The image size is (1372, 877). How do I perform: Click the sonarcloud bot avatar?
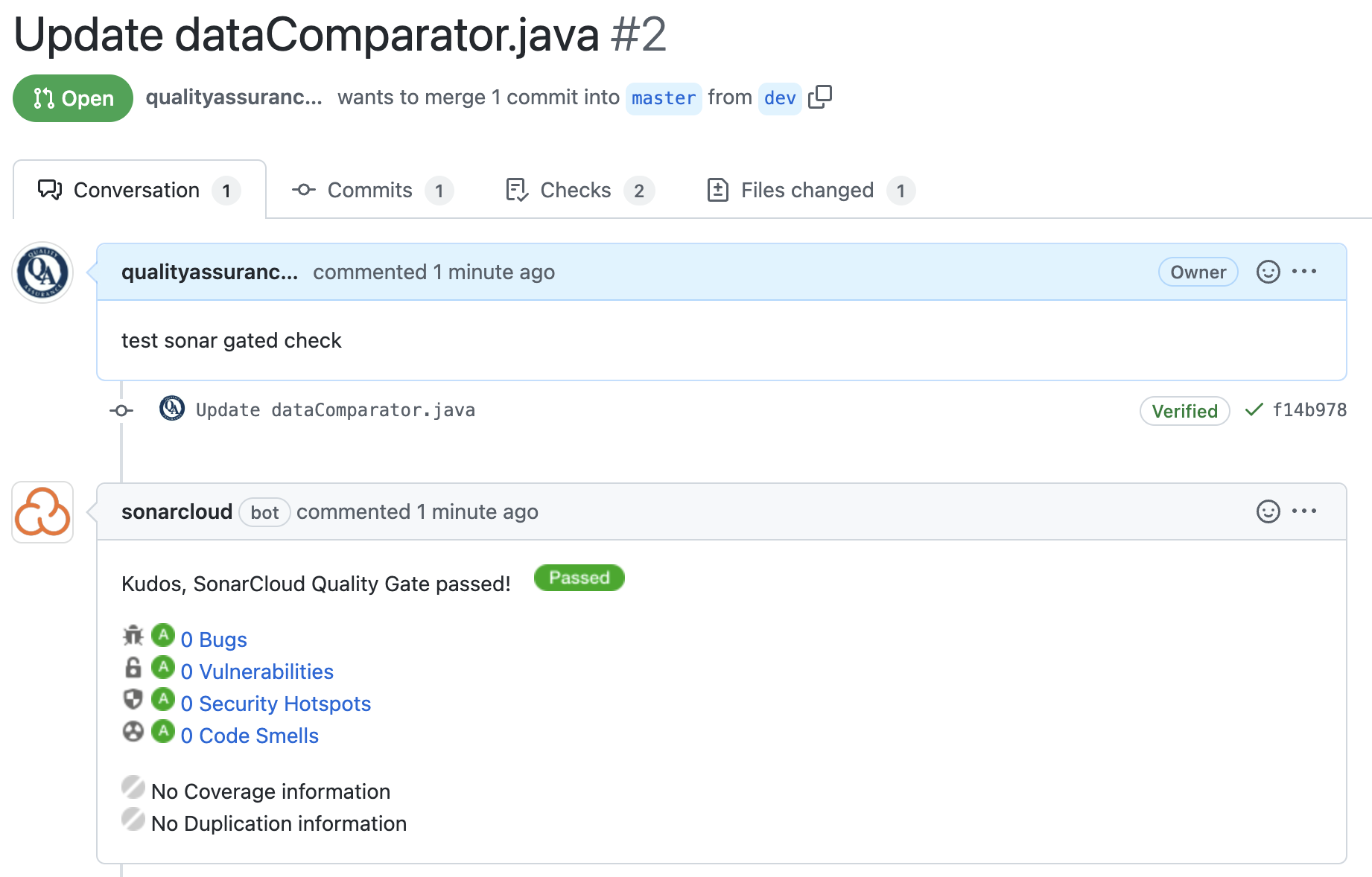42,512
